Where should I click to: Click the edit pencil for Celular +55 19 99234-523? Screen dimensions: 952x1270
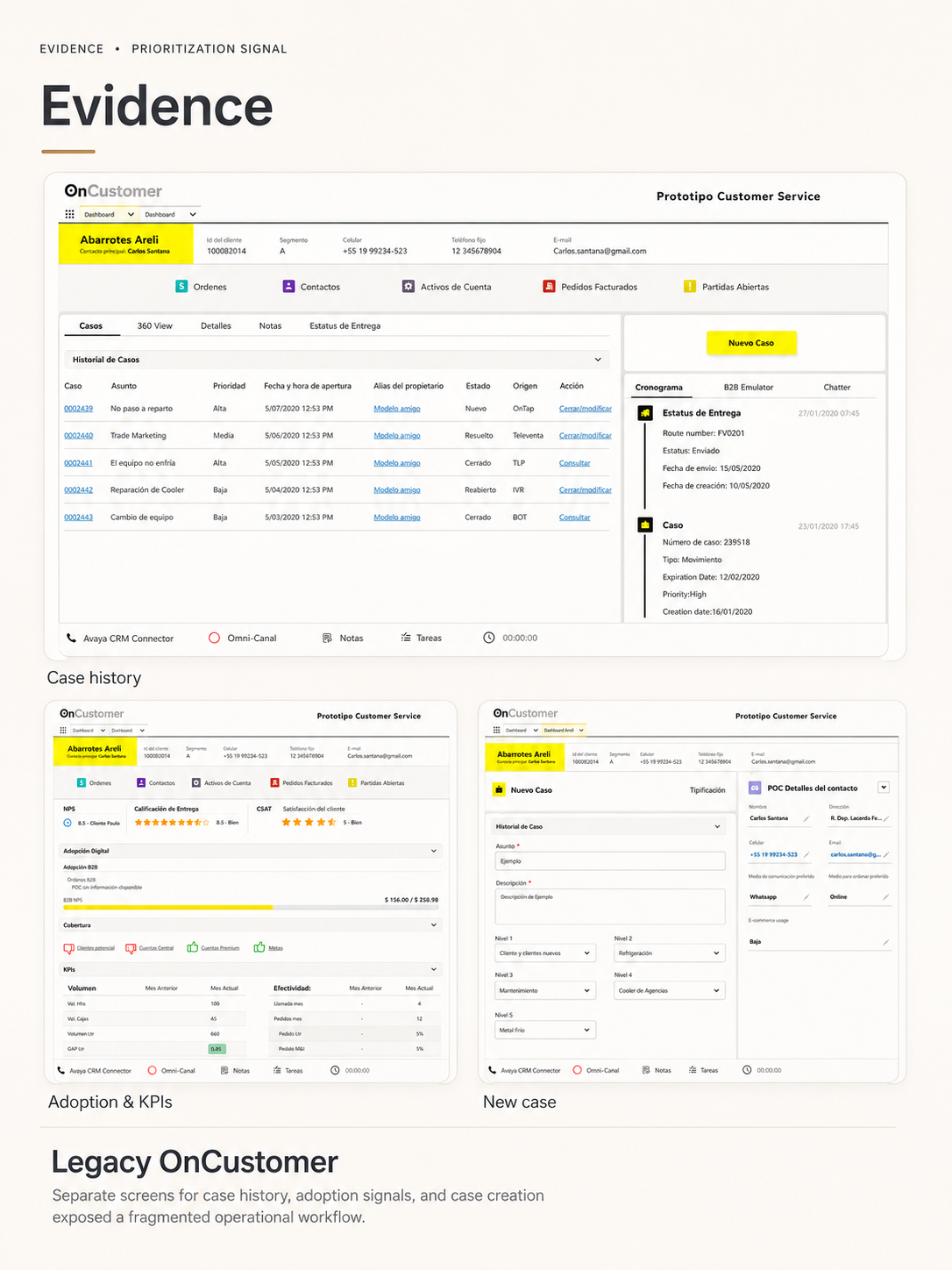(x=806, y=854)
